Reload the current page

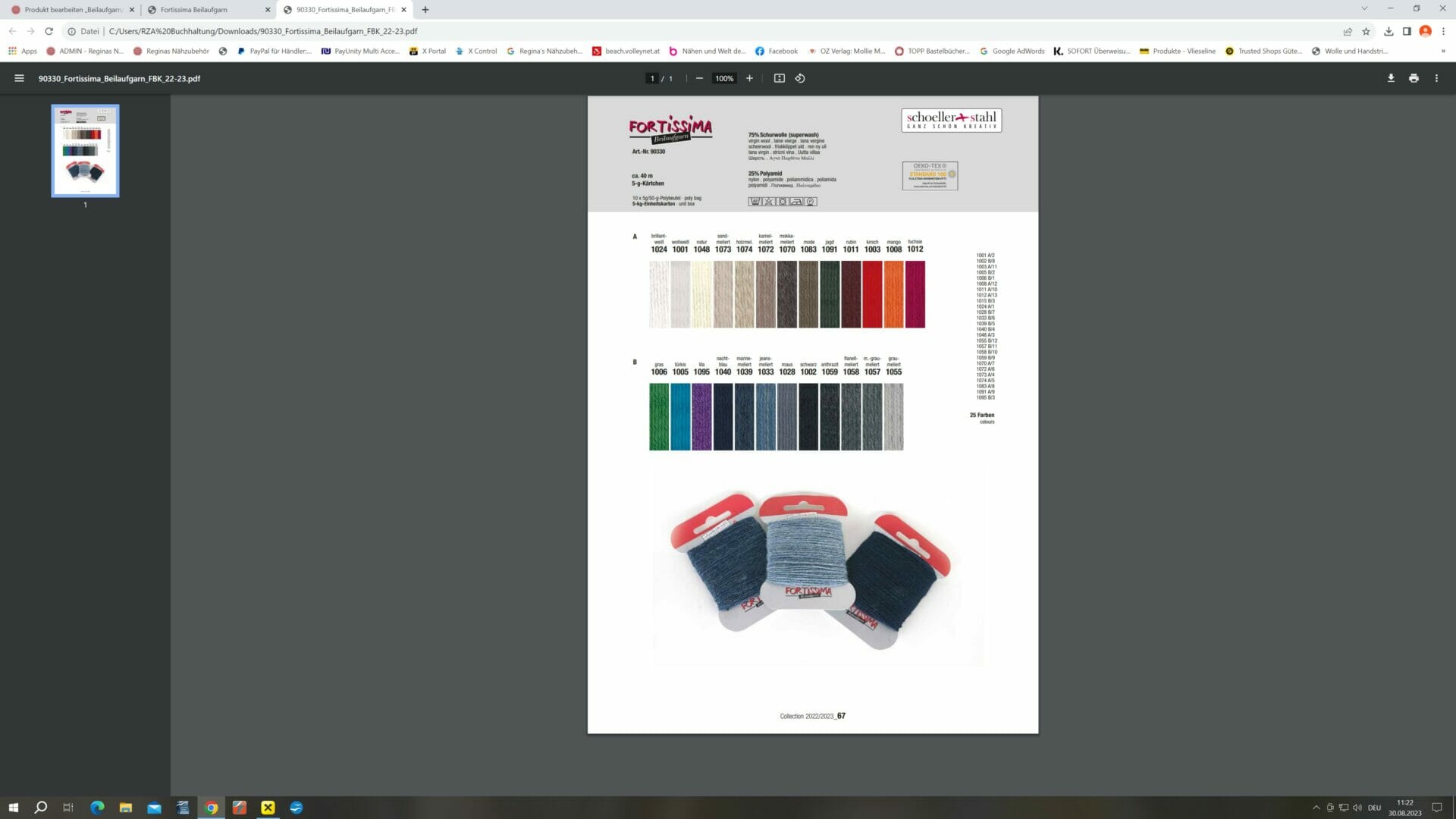point(49,31)
